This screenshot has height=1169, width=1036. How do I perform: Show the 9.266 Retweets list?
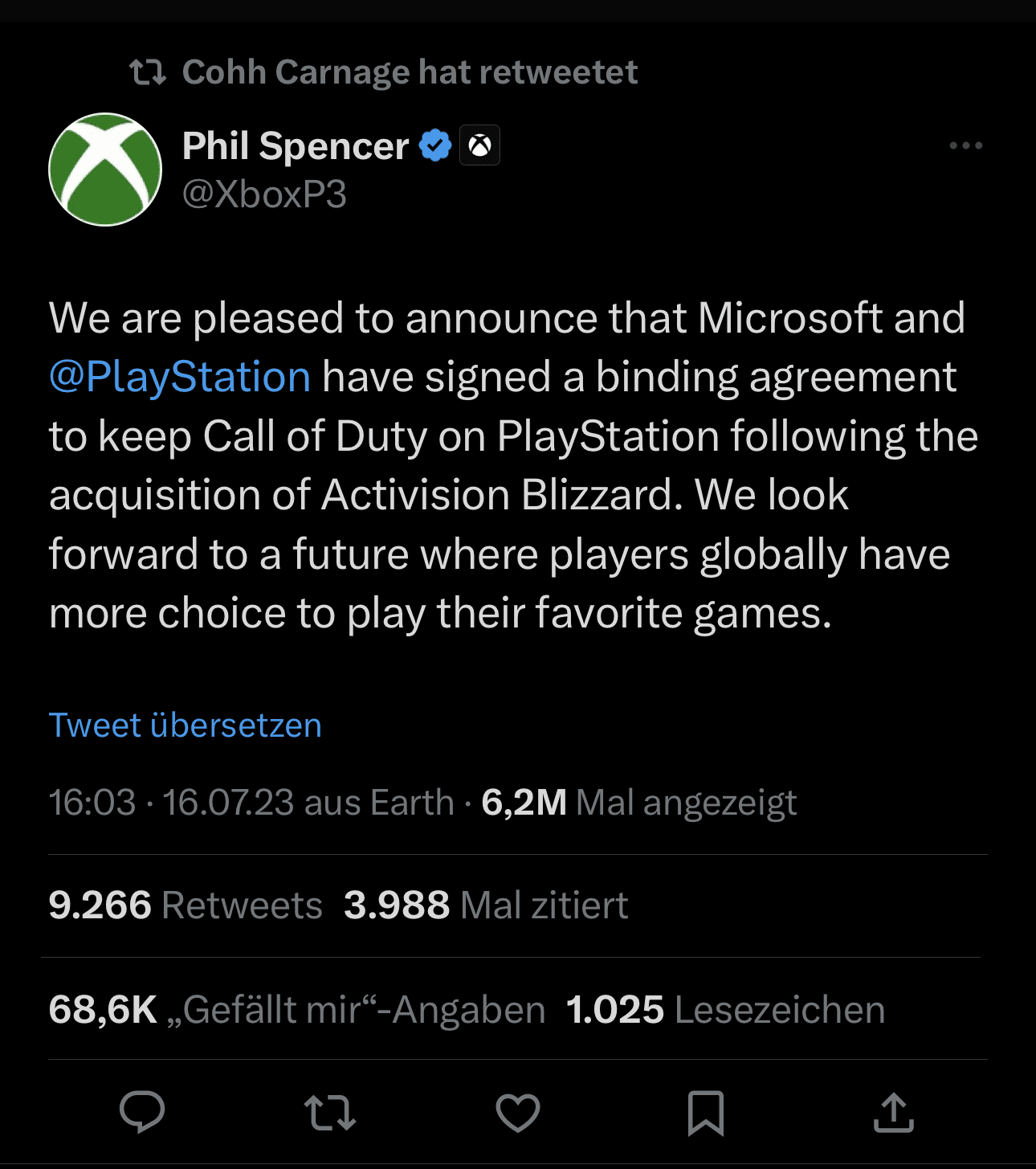tap(186, 905)
